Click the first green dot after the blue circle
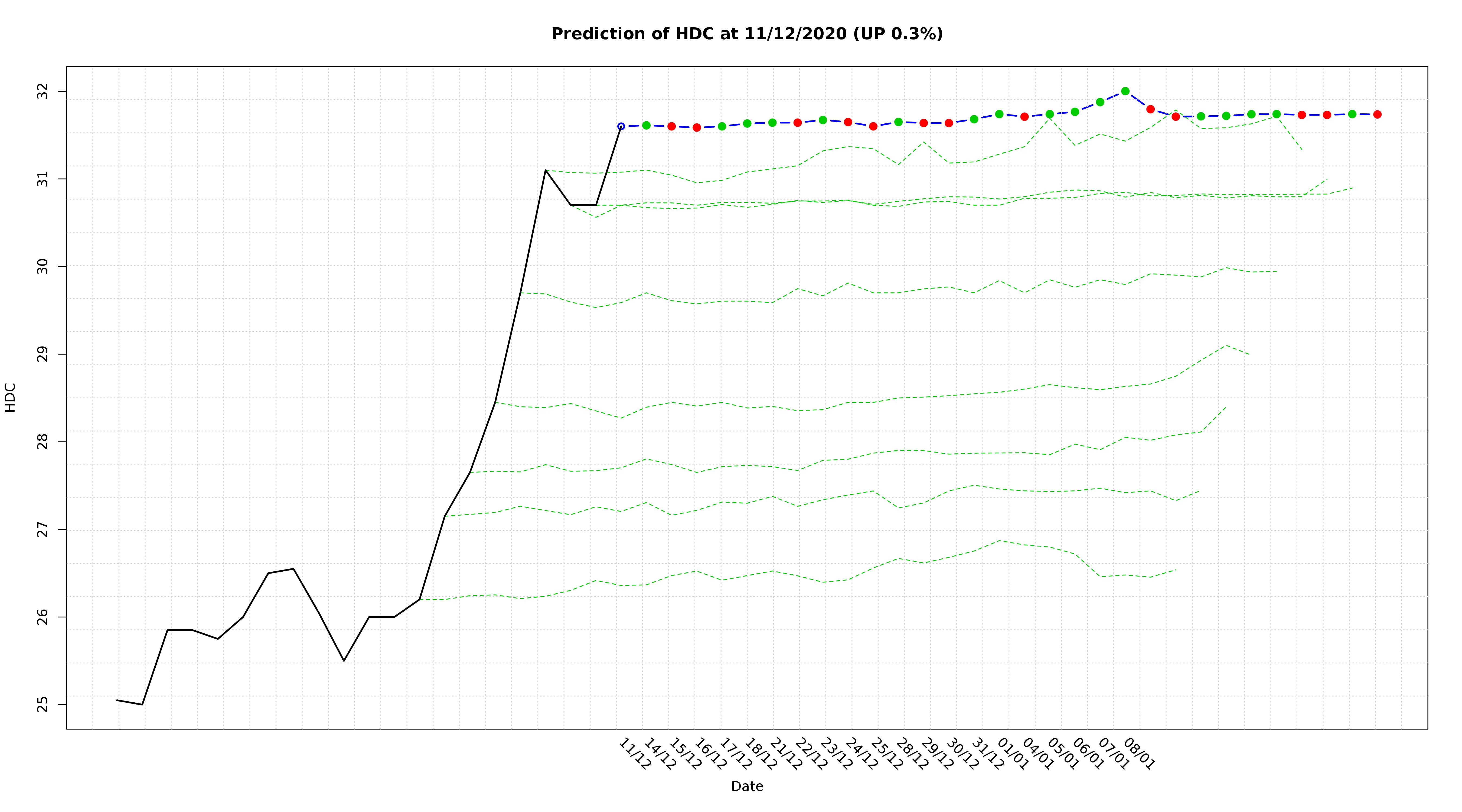 pos(646,125)
